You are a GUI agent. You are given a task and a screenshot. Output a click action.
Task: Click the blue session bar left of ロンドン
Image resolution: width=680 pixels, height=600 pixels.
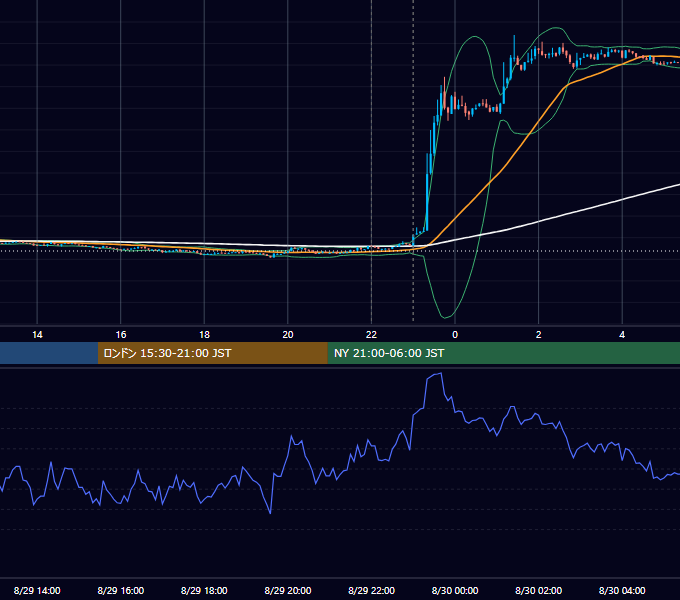point(49,353)
